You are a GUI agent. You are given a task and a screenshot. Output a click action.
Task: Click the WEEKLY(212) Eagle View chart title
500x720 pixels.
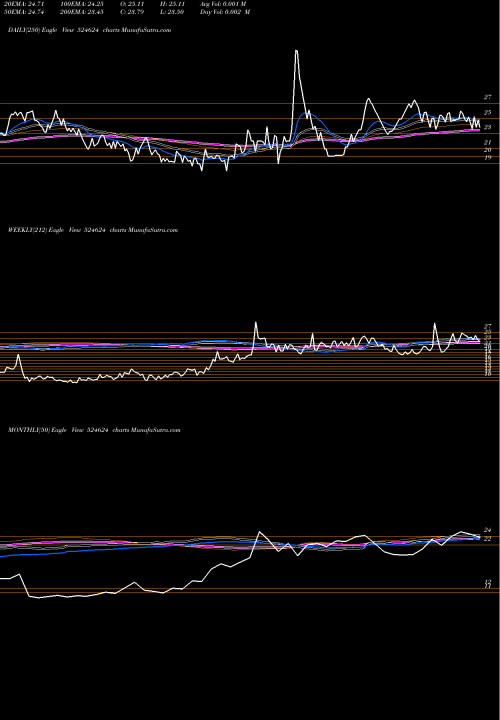point(93,230)
